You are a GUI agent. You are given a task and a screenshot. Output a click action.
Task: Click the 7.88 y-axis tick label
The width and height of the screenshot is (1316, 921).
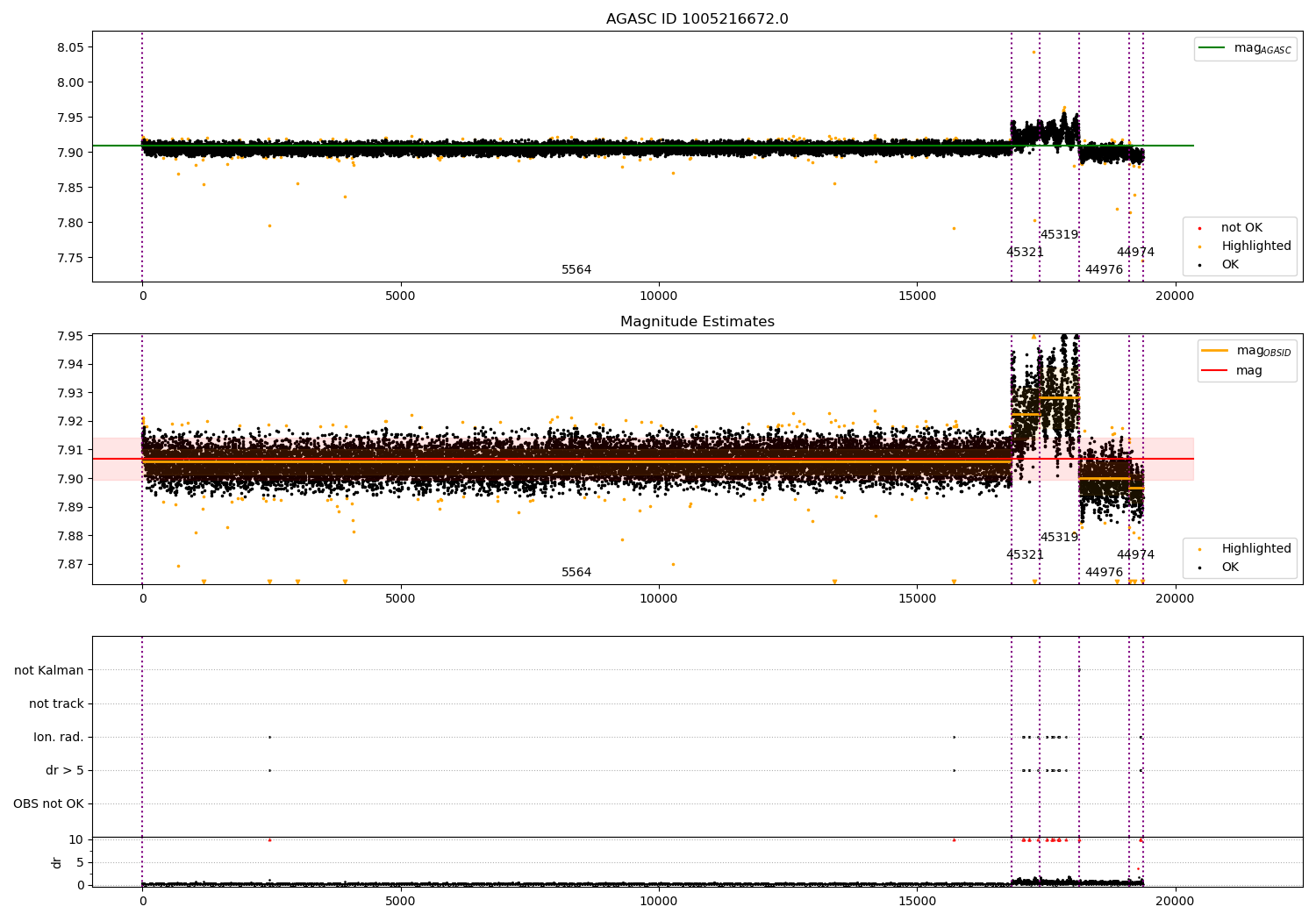tap(71, 537)
